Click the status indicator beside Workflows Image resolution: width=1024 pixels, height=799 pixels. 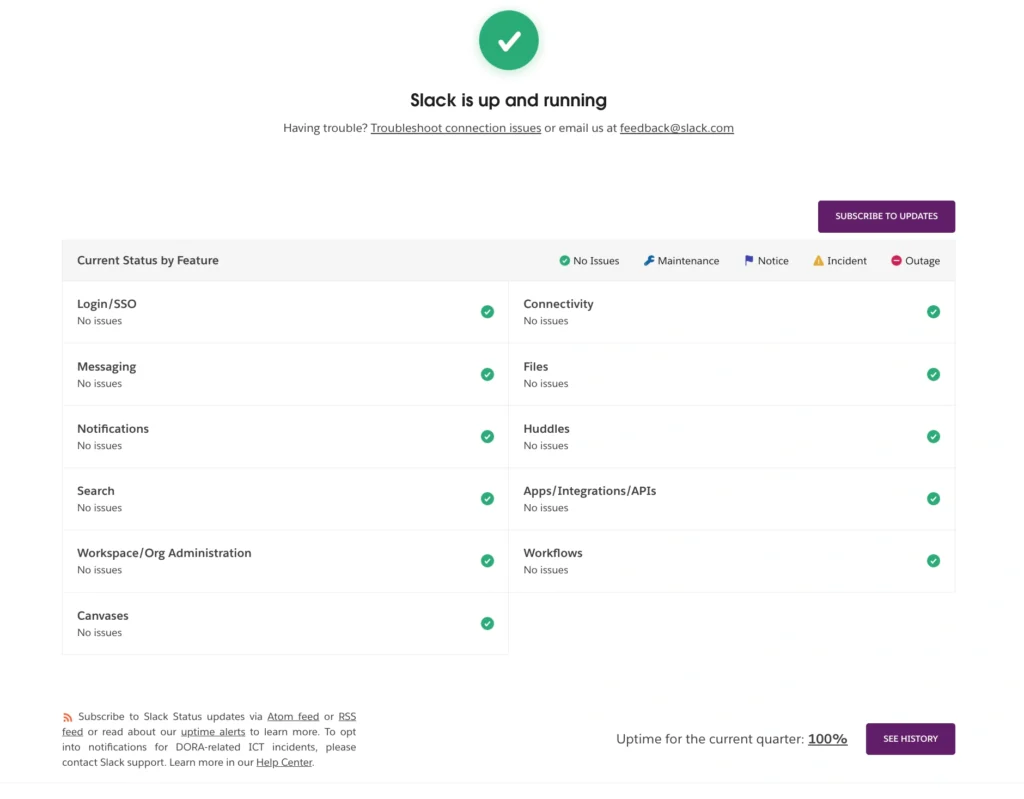[933, 561]
